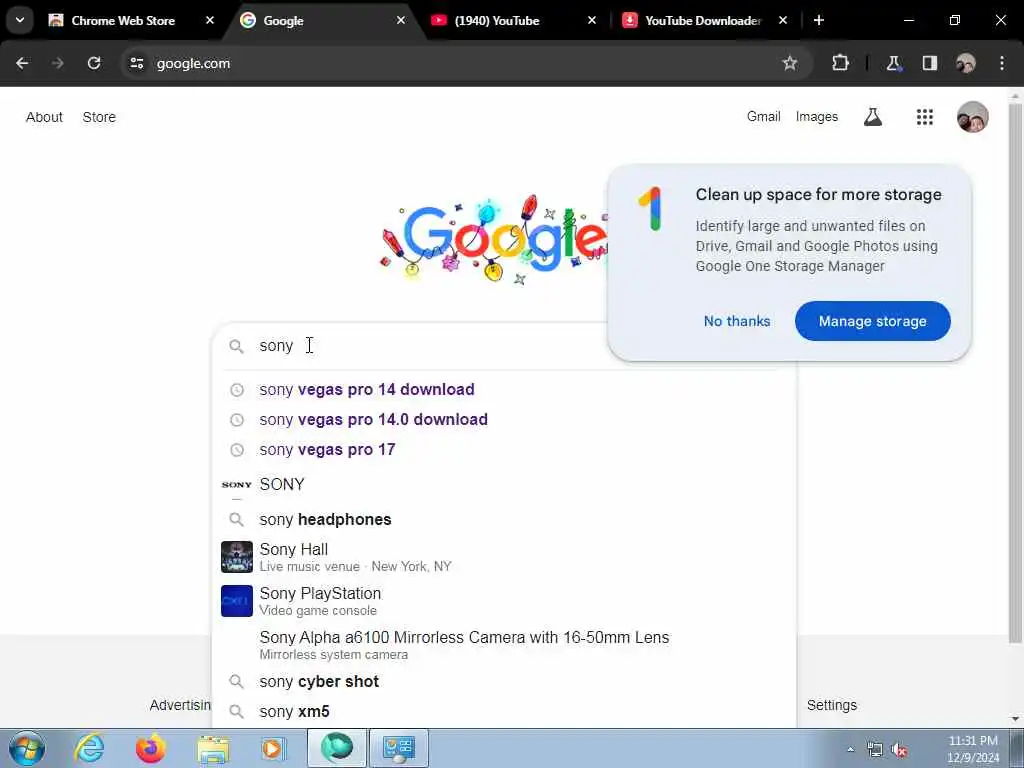Select suggestion sony cyber shot
This screenshot has width=1024, height=768.
point(504,681)
